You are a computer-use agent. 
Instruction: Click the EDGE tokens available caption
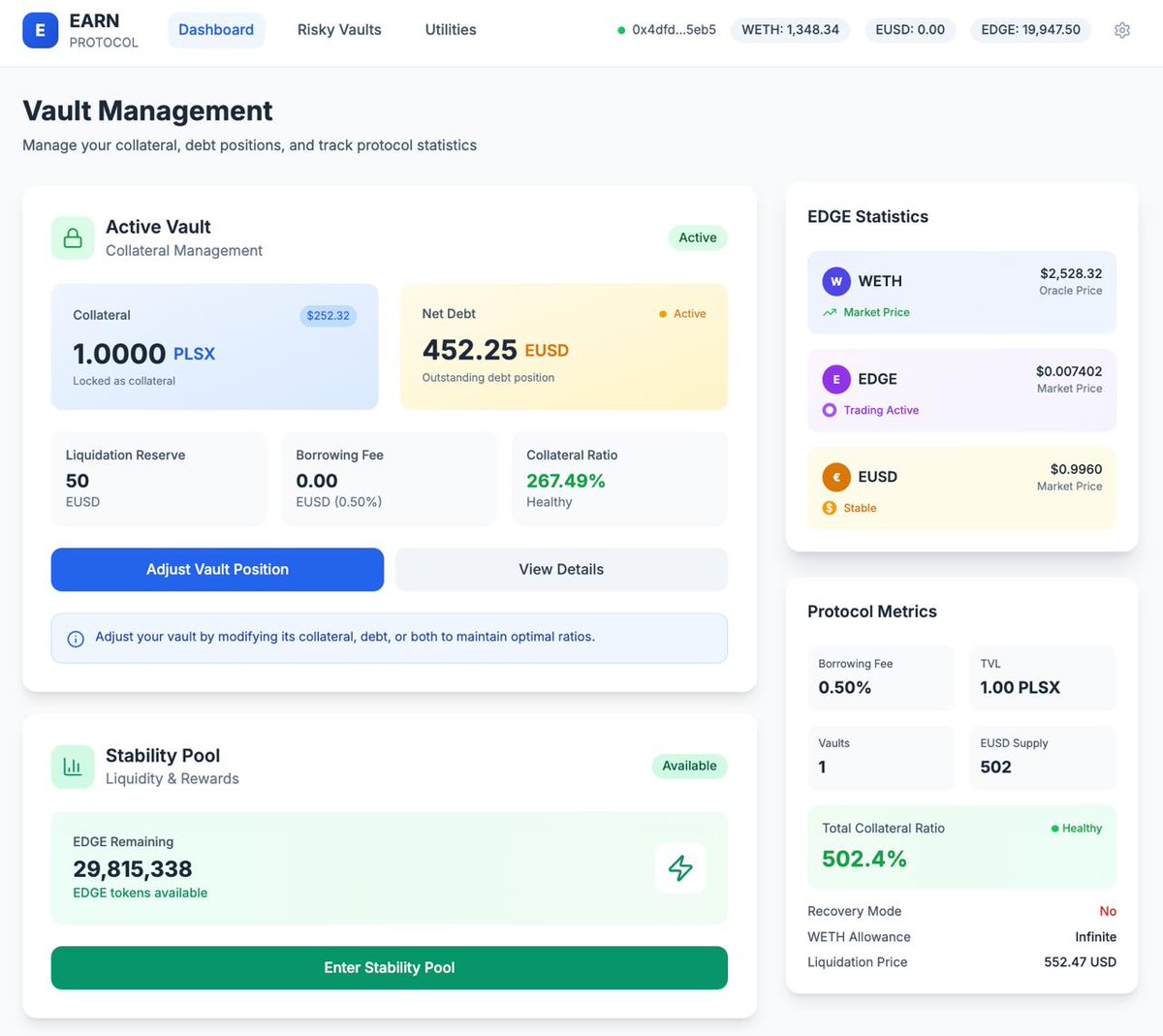click(x=141, y=893)
